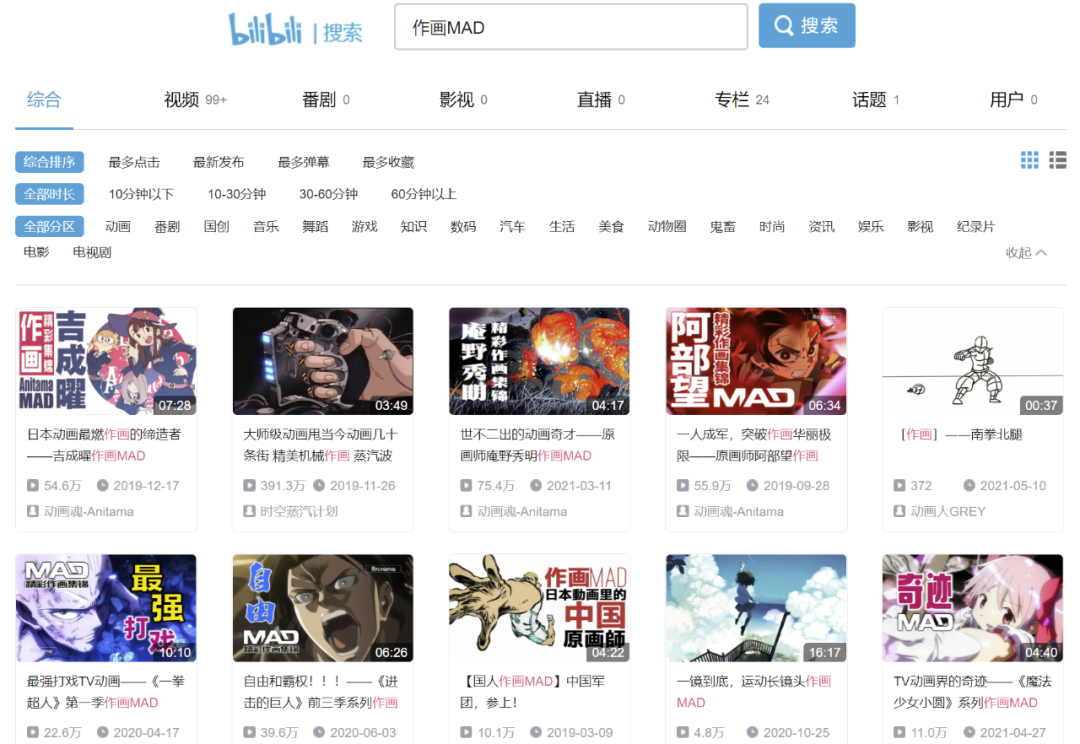1080x744 pixels.
Task: Click clock icon next to 2021-05-10
Action: tap(968, 486)
